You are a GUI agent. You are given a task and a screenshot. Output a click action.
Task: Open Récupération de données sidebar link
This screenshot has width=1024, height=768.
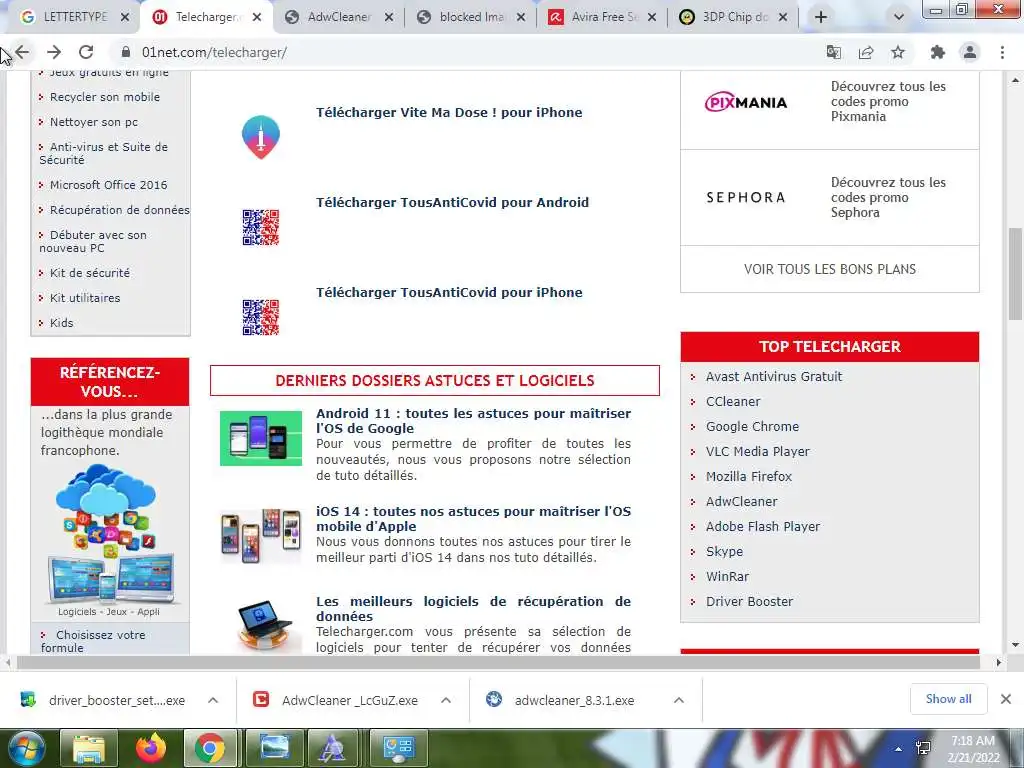(120, 210)
